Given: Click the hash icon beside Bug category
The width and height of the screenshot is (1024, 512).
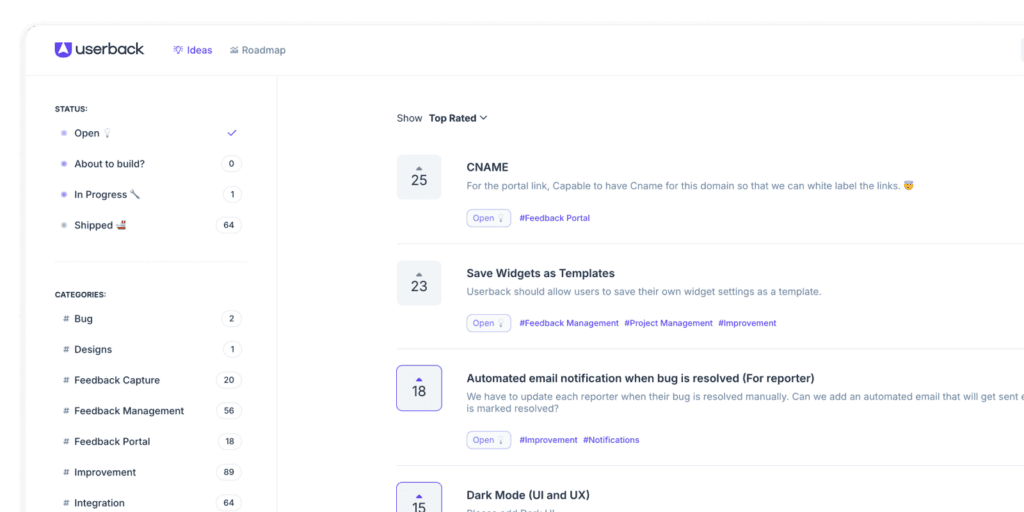Looking at the screenshot, I should point(66,319).
